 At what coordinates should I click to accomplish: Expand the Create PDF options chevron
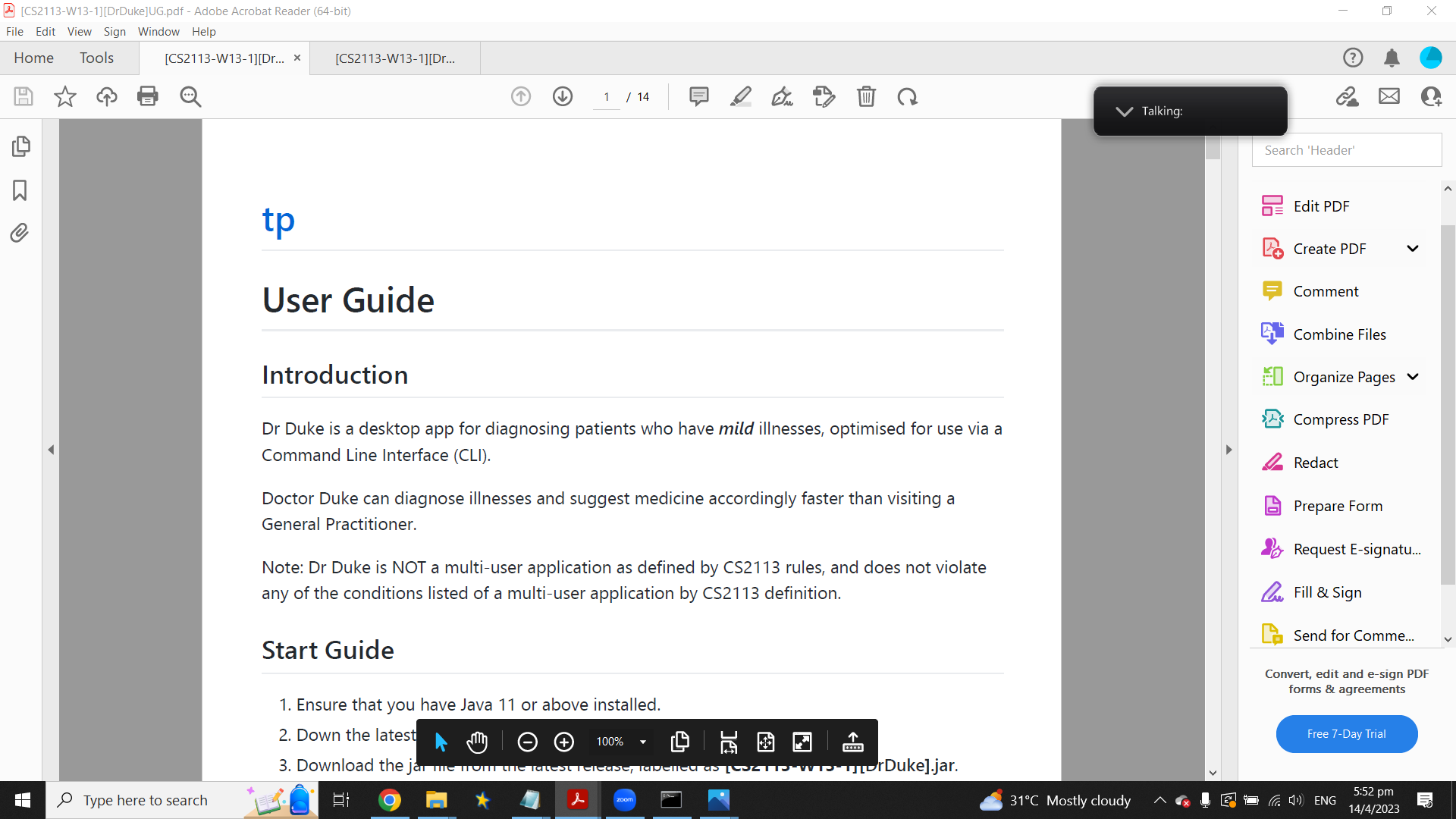point(1413,249)
